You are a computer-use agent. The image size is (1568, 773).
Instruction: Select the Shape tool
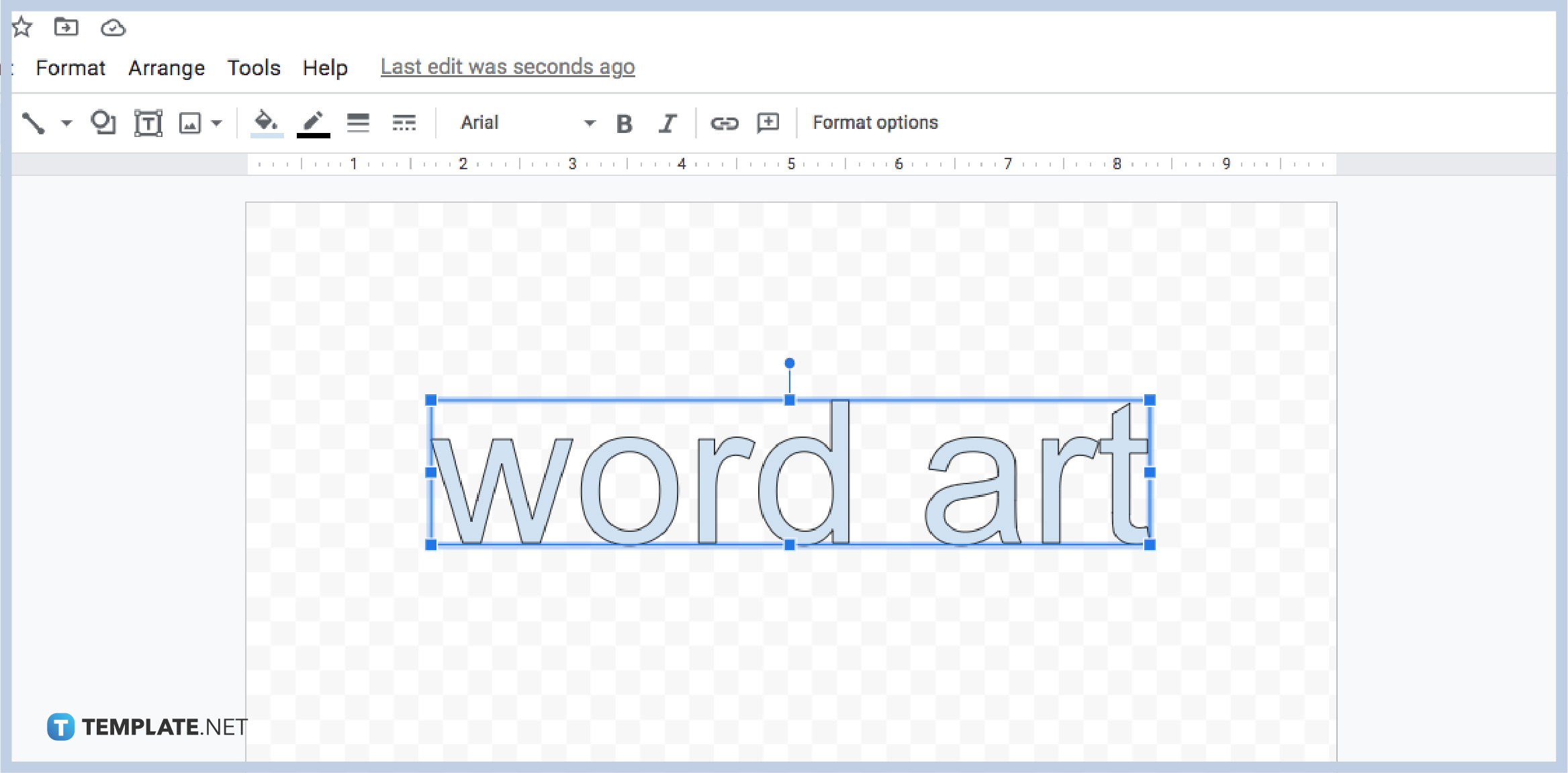tap(103, 122)
